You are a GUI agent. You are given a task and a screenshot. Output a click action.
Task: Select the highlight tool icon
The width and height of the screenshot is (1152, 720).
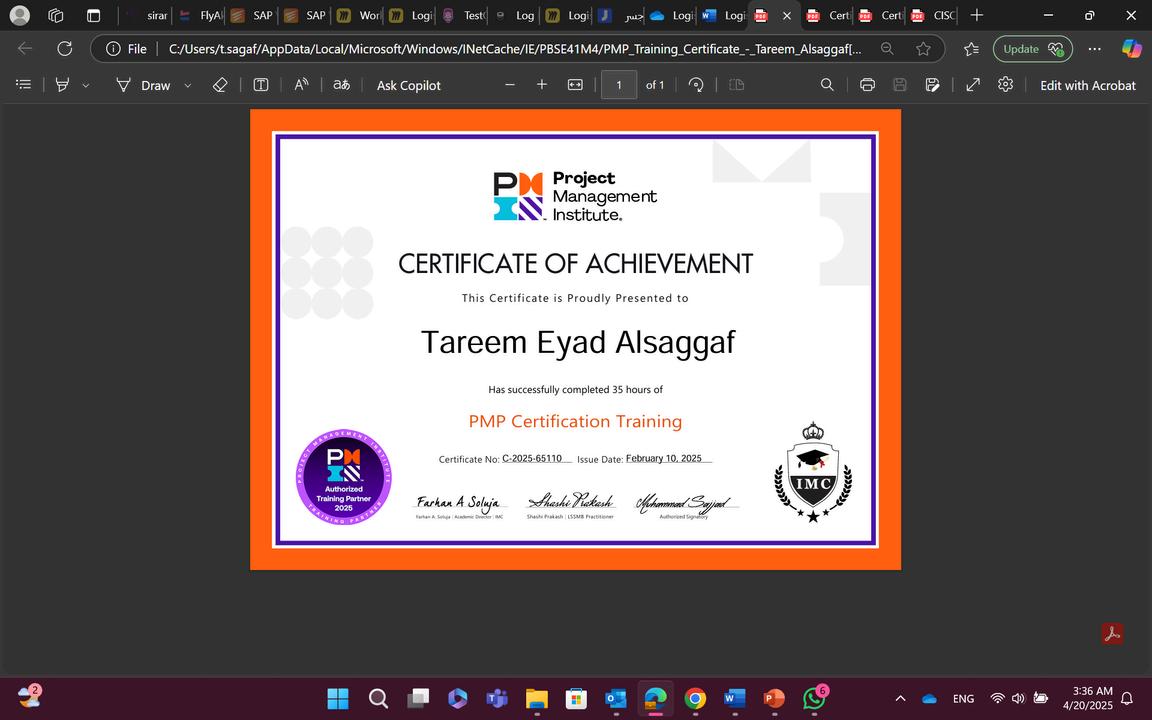point(62,84)
